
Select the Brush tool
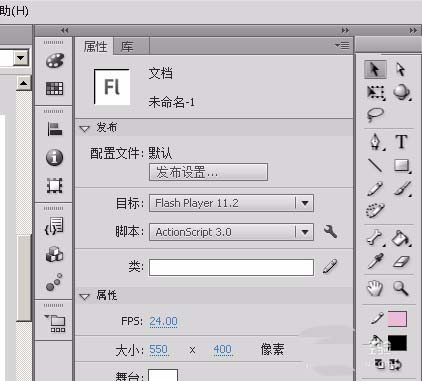(x=403, y=189)
